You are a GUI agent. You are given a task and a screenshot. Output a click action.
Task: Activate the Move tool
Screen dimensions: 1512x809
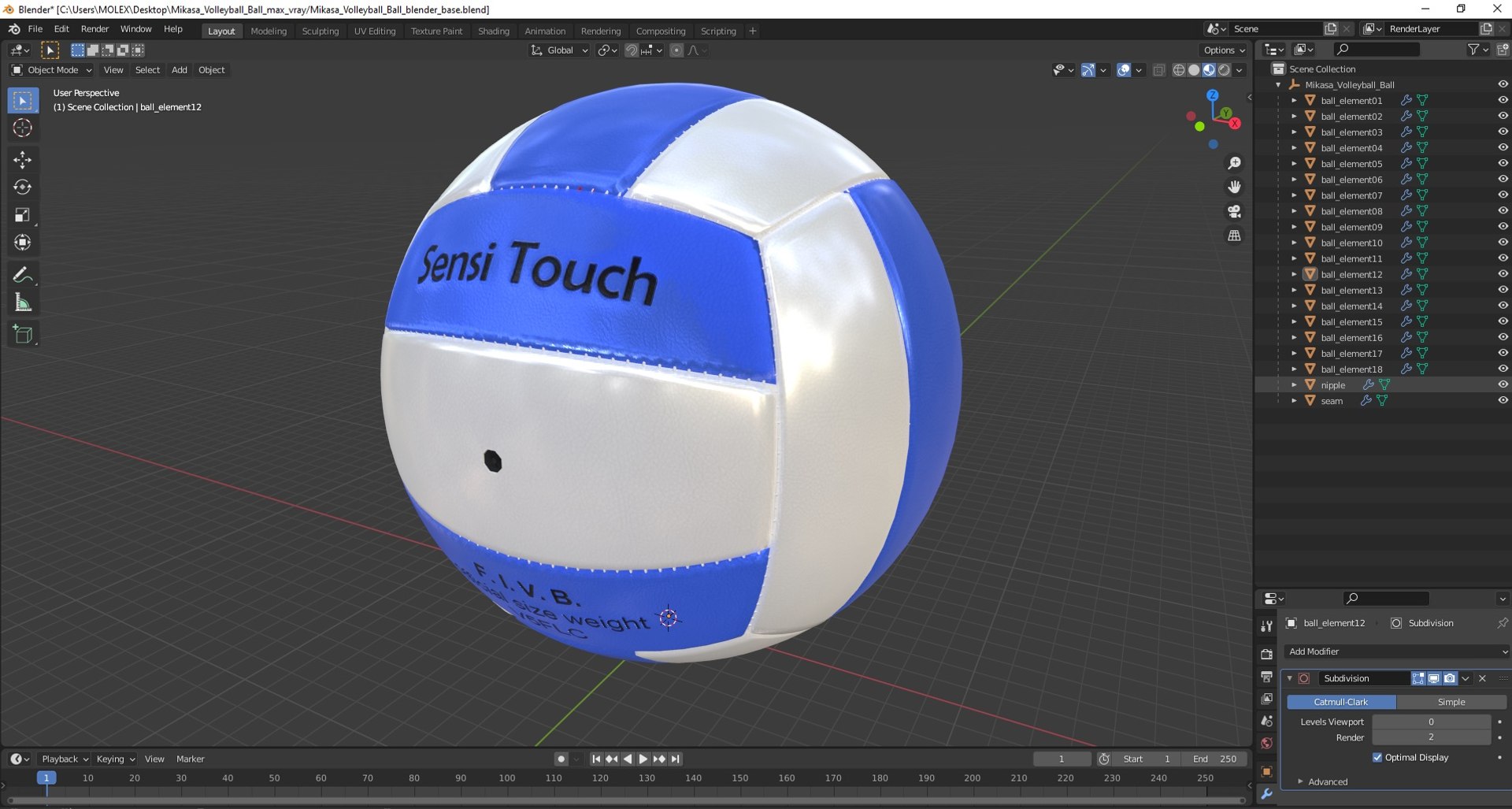pyautogui.click(x=22, y=160)
